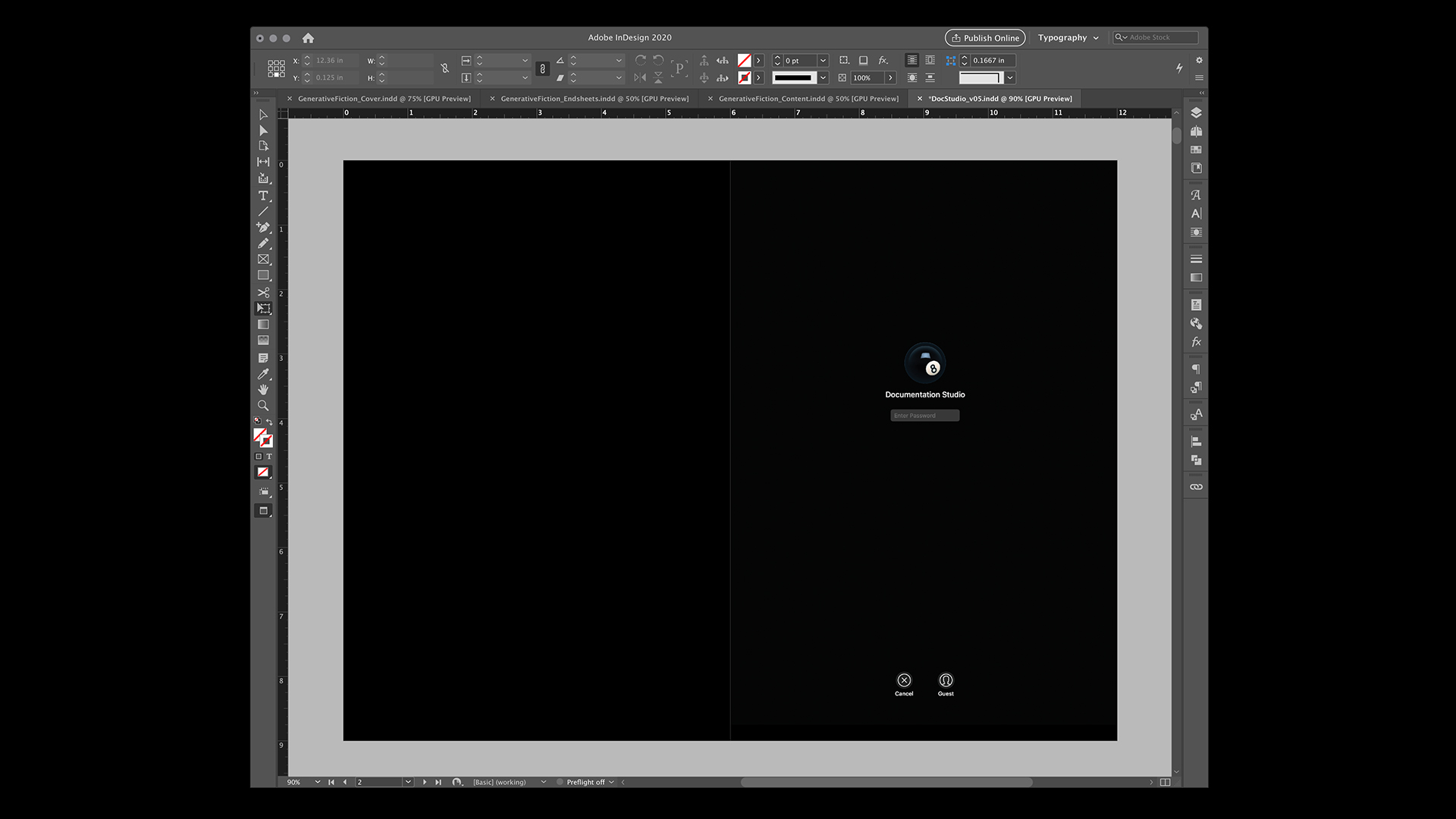The height and width of the screenshot is (819, 1456).
Task: Open the Links panel icon
Action: [1196, 487]
